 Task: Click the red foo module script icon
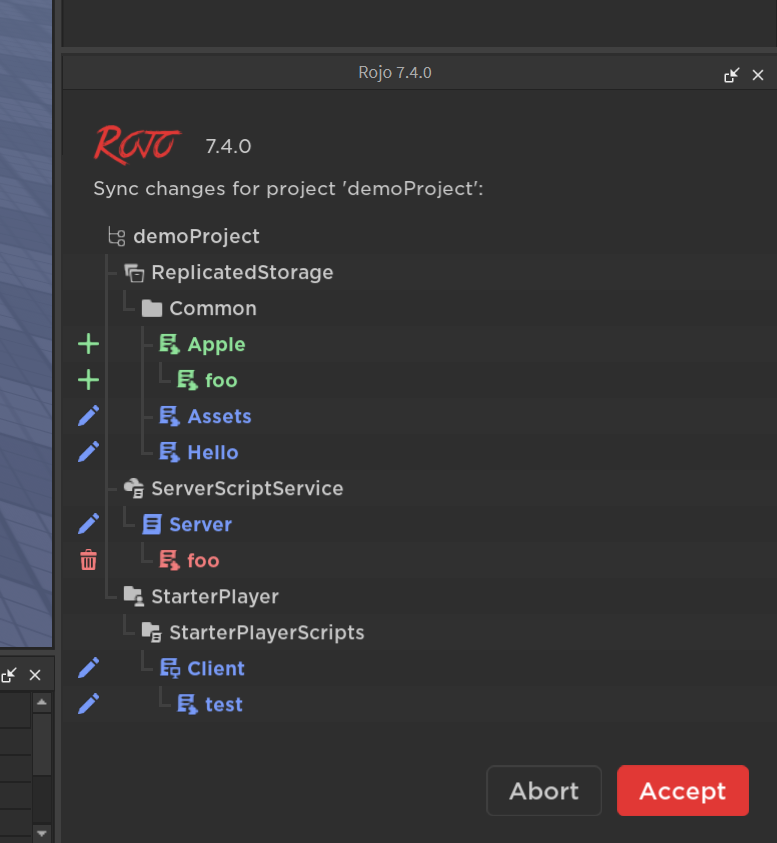[169, 560]
